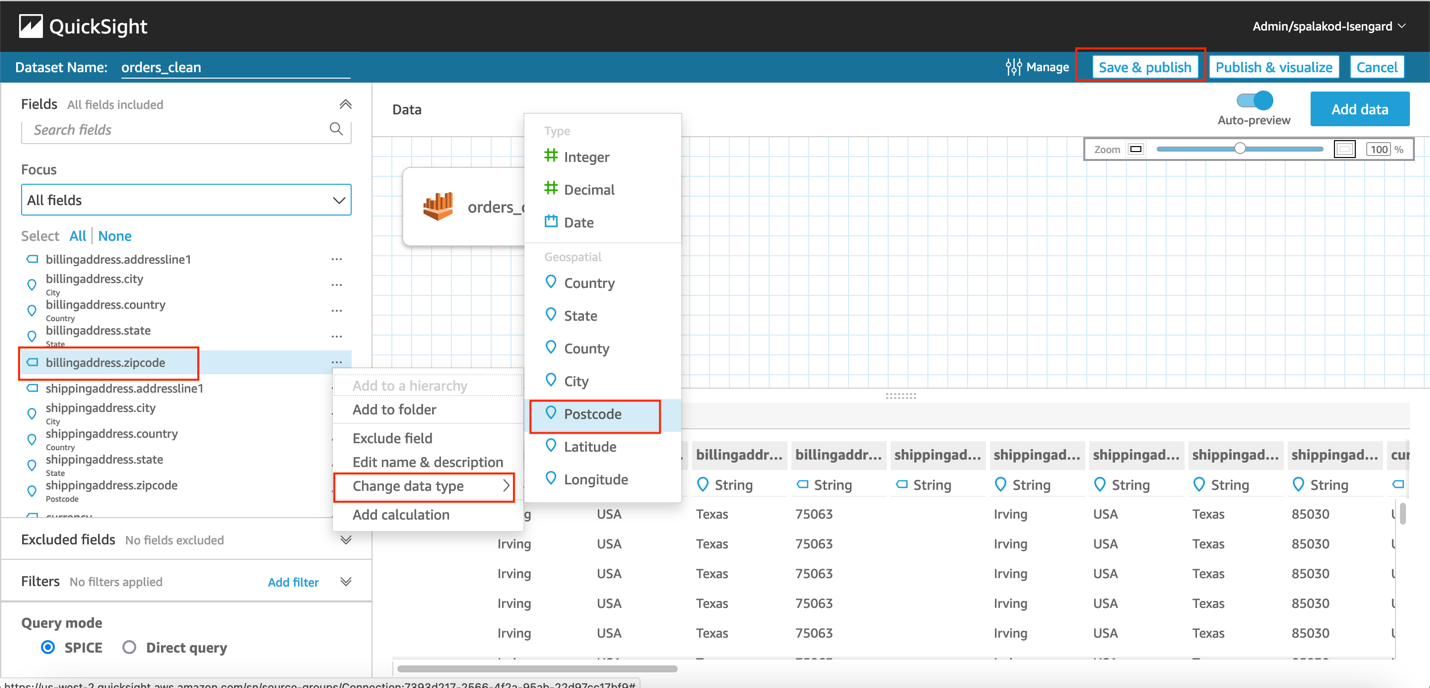
Task: Click the pin icon next to Country
Action: click(551, 282)
